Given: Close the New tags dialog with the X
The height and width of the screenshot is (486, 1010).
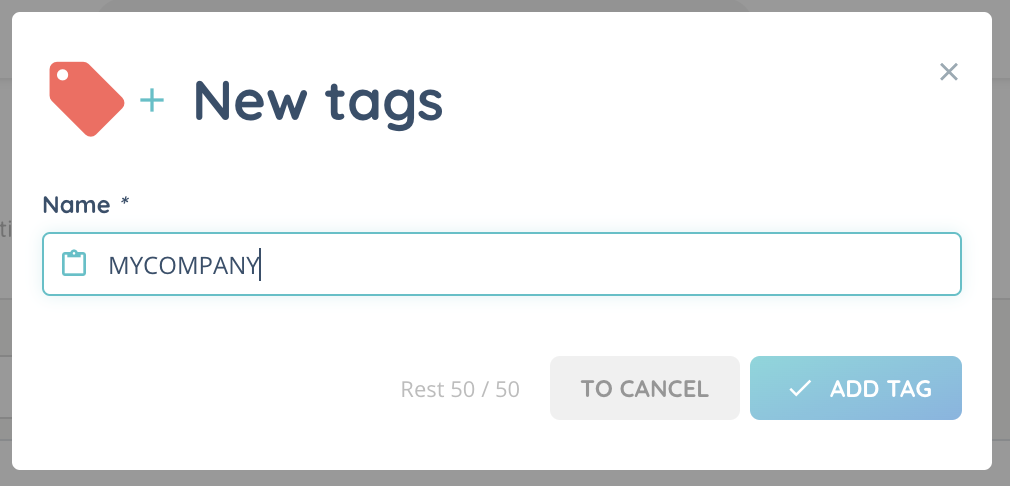Looking at the screenshot, I should [x=949, y=72].
